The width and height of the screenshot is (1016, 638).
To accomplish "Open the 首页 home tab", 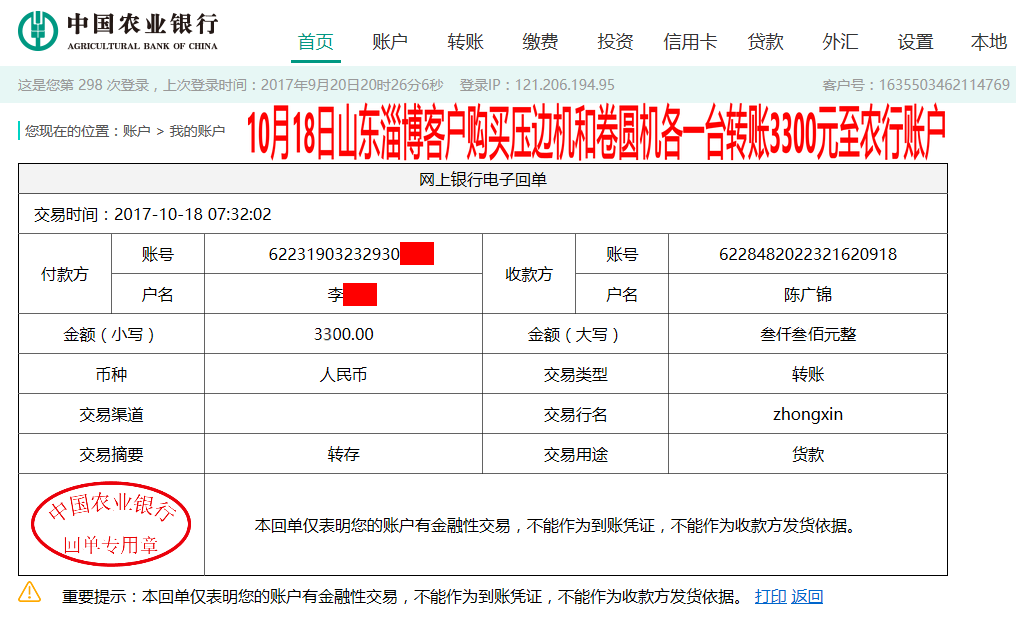I will click(x=314, y=42).
